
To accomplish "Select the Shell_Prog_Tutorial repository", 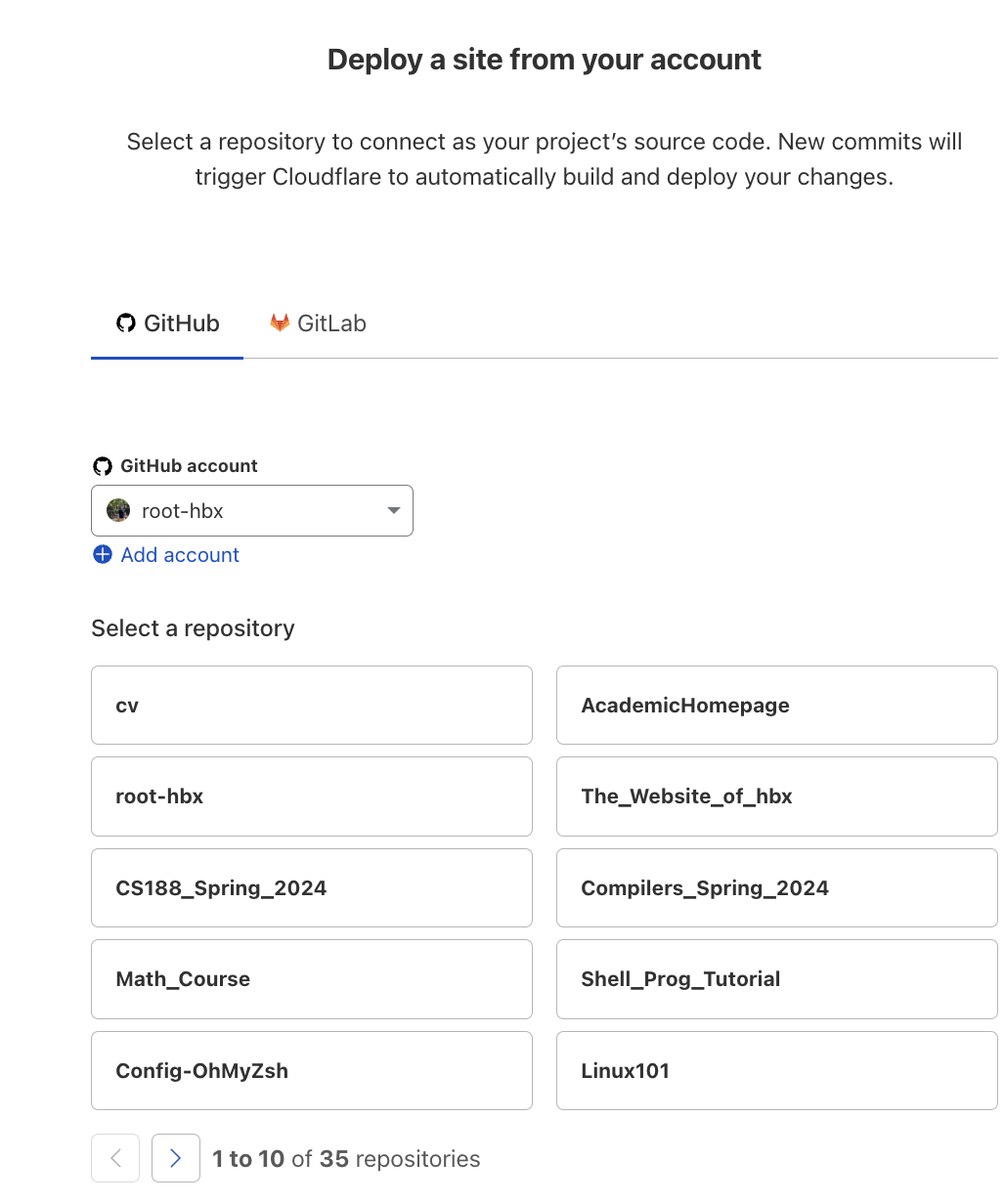I will coord(776,979).
